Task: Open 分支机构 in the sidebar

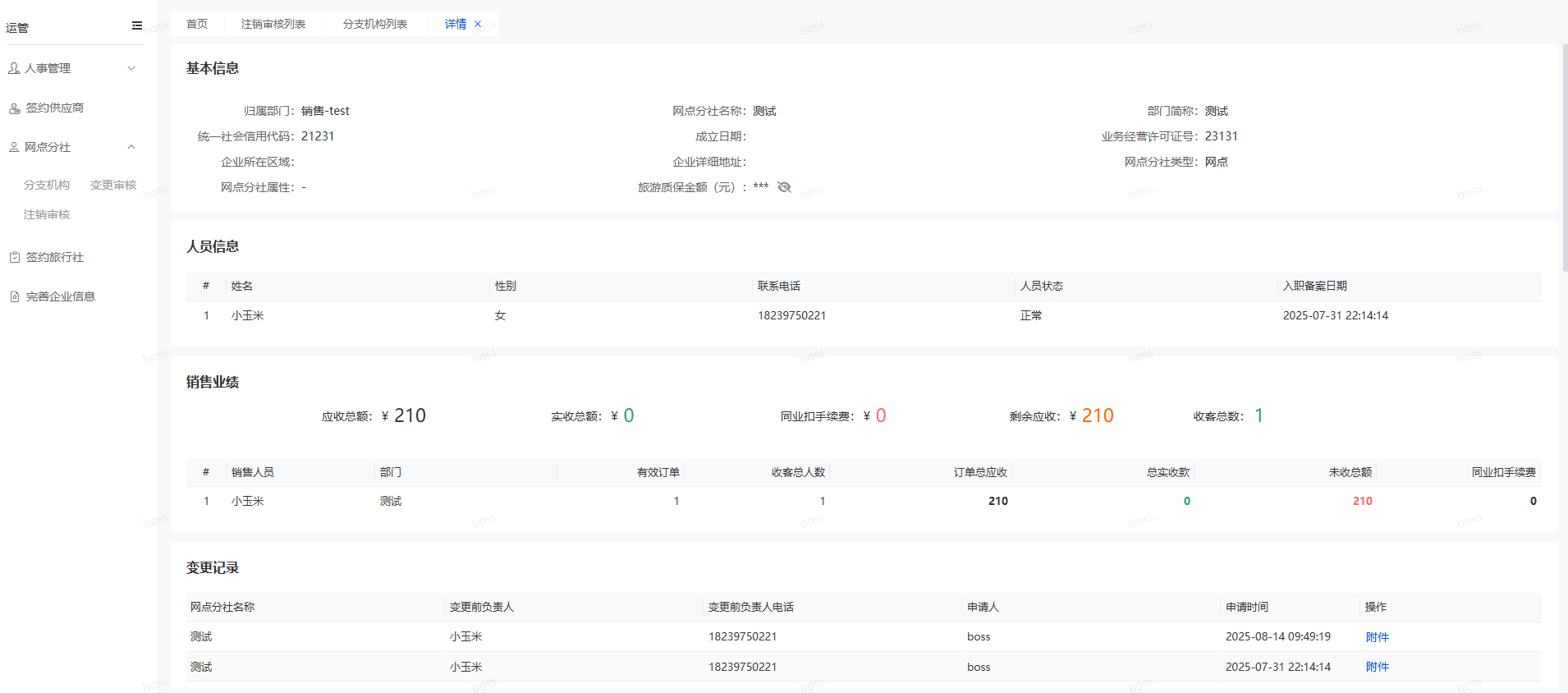Action: pyautogui.click(x=47, y=185)
